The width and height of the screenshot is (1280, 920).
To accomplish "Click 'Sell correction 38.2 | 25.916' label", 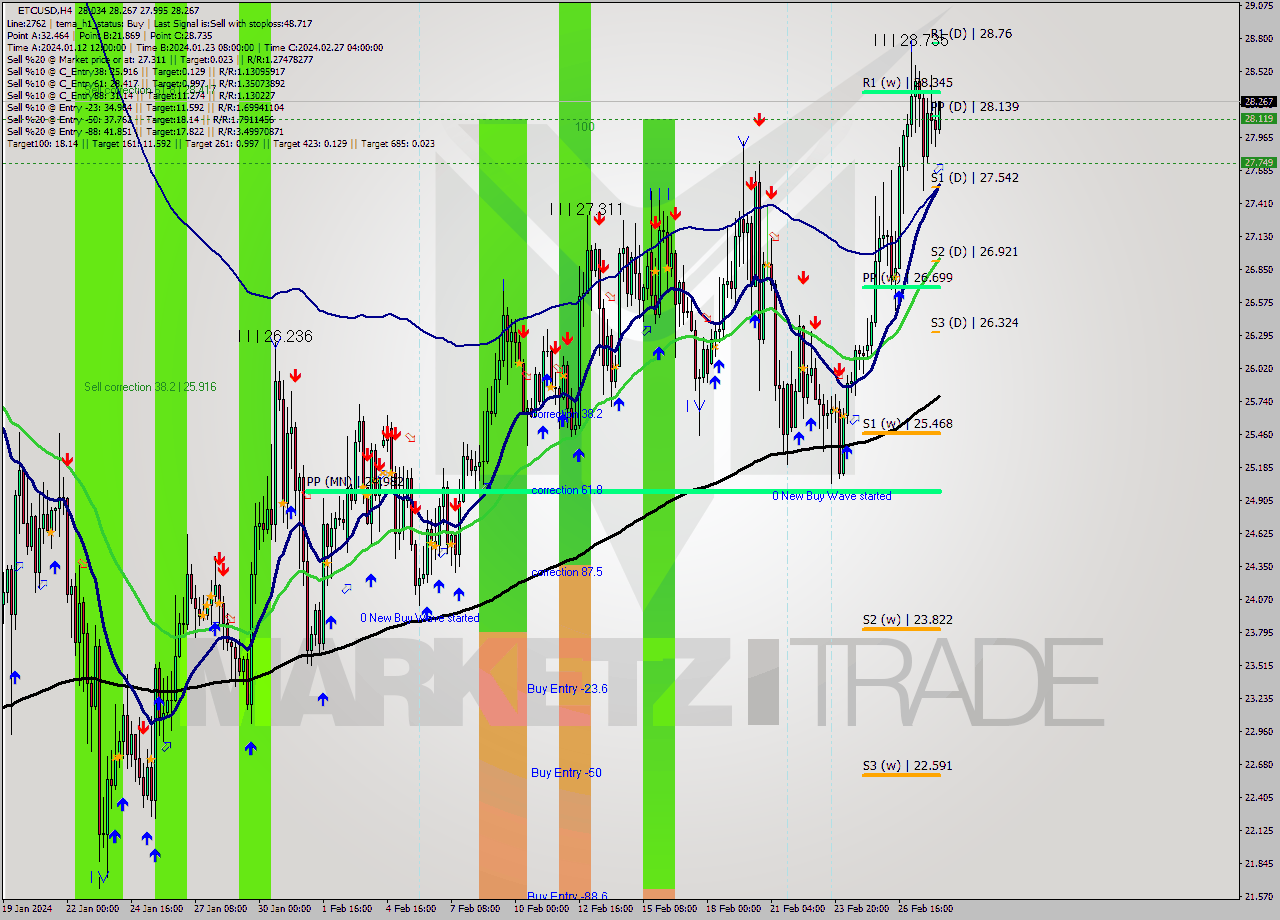I will [150, 387].
